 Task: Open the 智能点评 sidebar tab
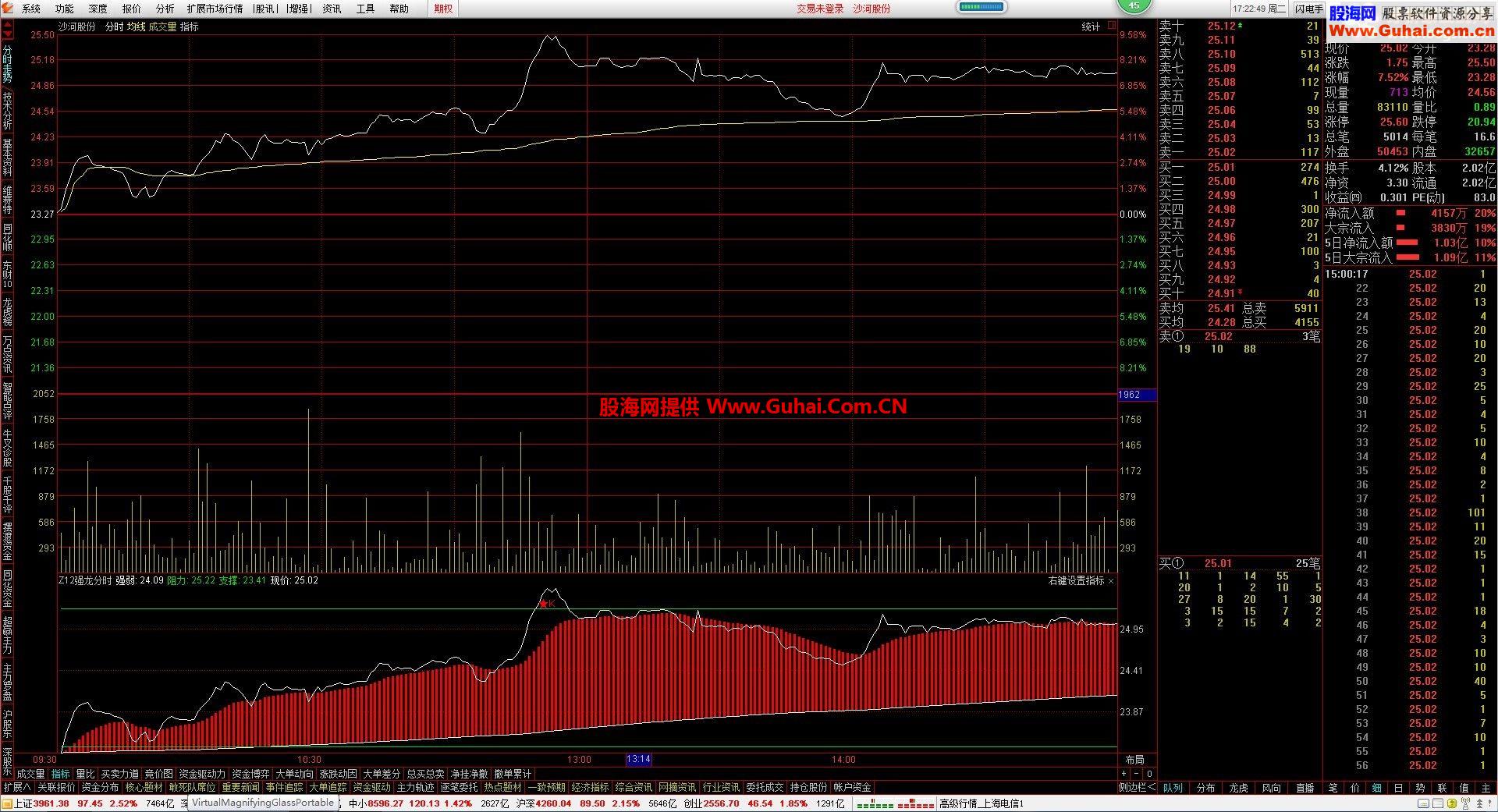(x=7, y=401)
